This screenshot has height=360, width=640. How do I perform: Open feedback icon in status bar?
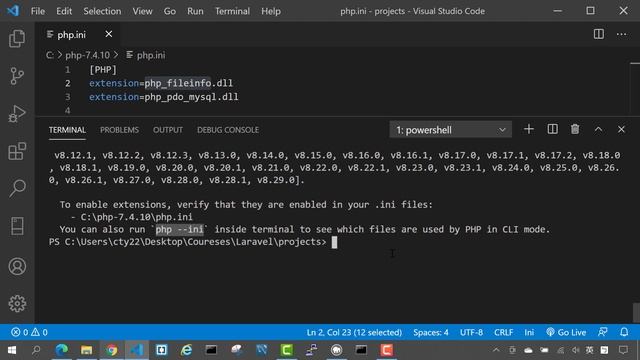tap(603, 332)
